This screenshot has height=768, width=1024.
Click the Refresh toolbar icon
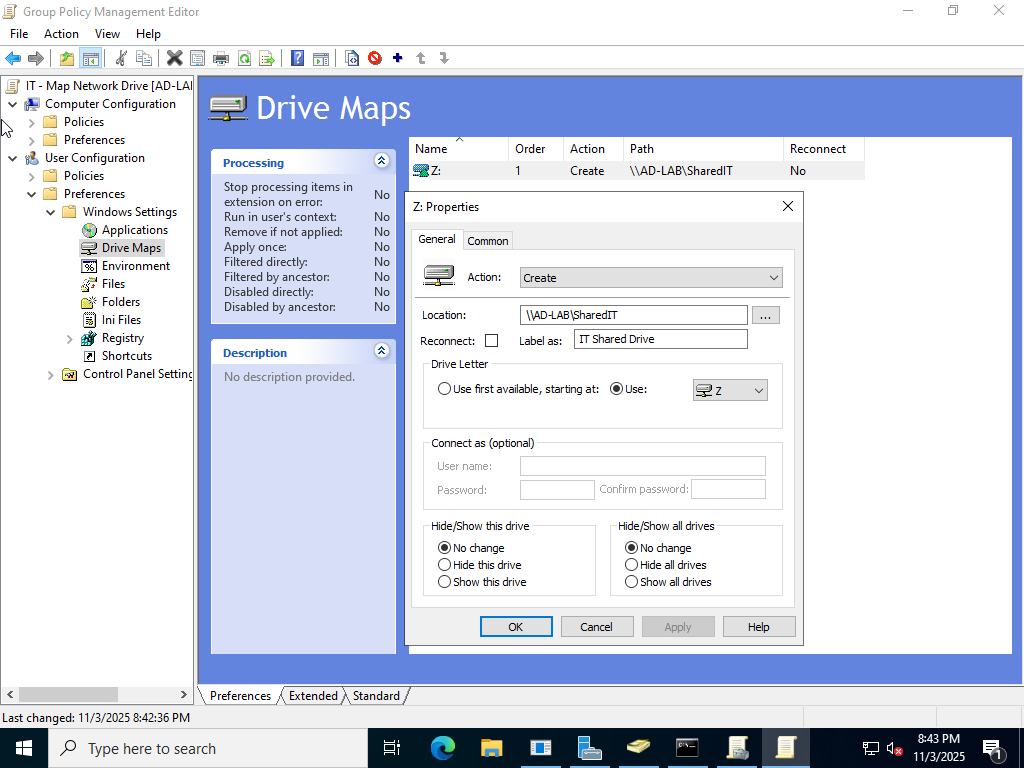click(x=244, y=58)
